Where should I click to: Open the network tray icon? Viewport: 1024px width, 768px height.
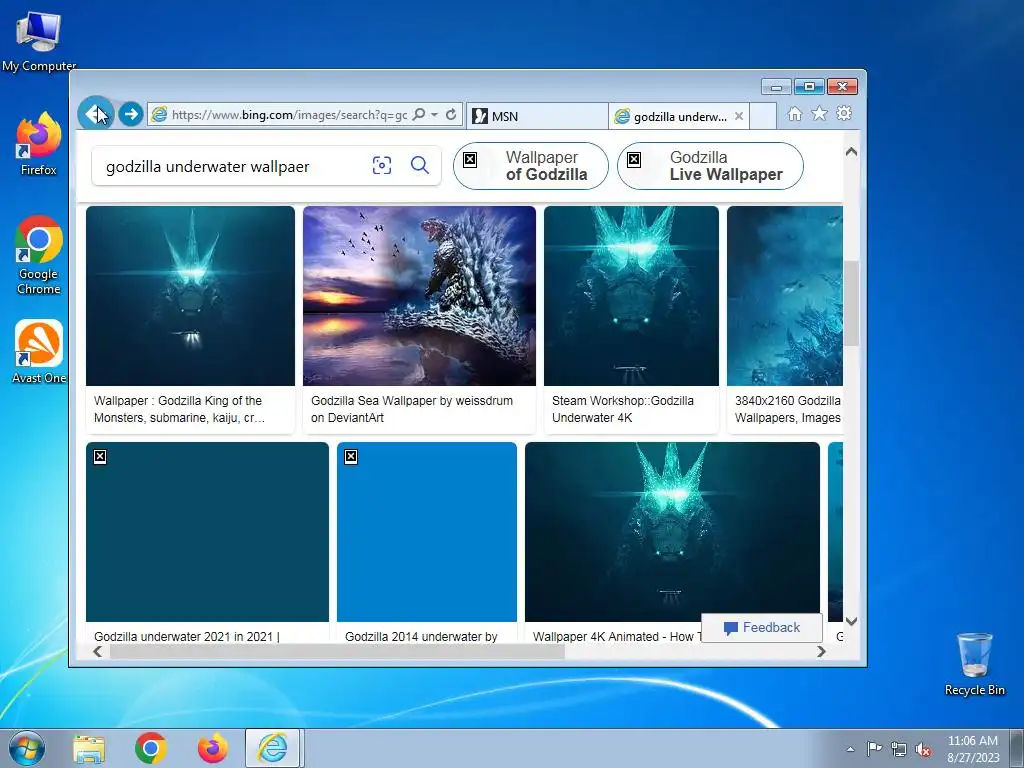899,749
